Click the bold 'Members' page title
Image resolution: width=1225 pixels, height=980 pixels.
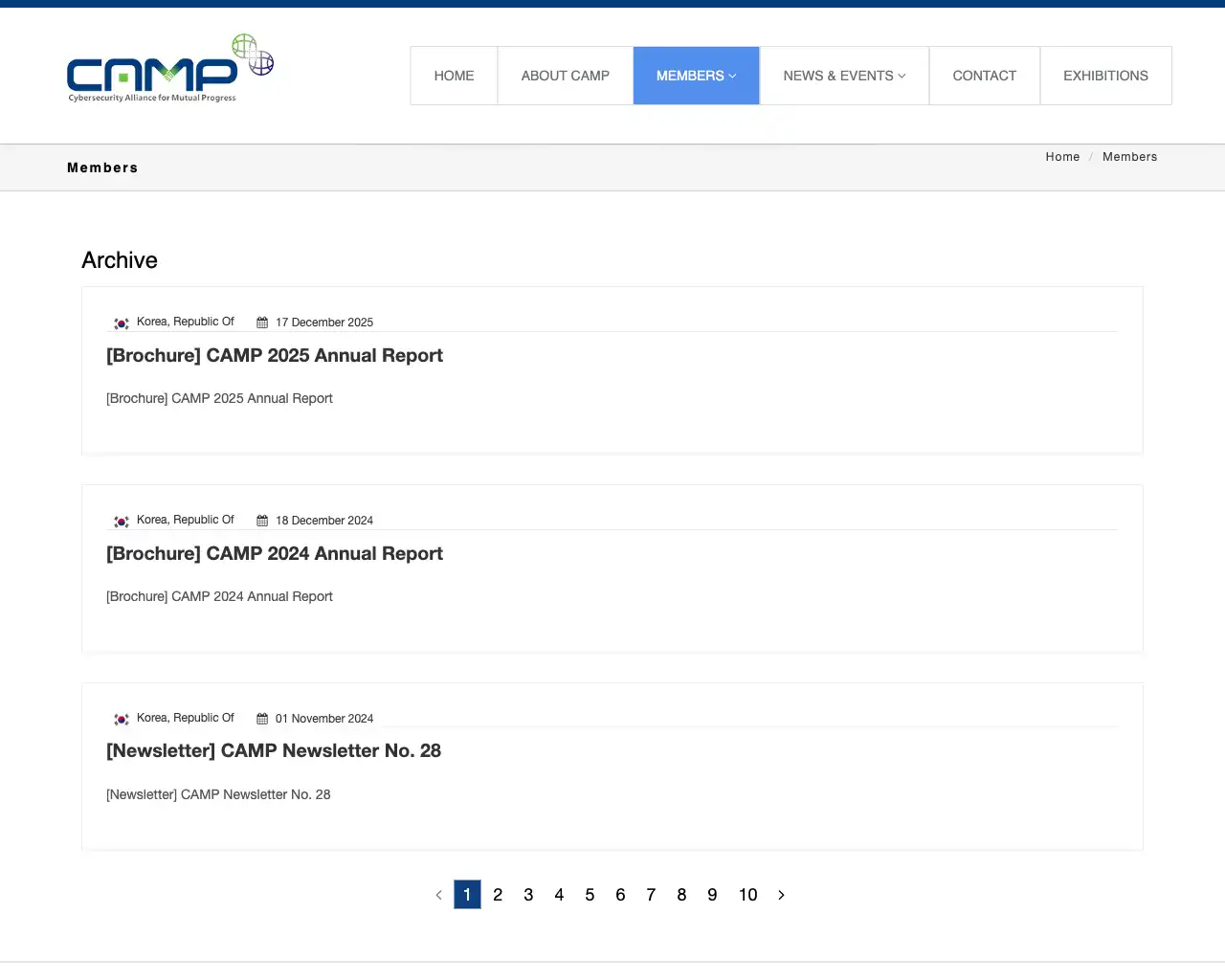click(102, 167)
